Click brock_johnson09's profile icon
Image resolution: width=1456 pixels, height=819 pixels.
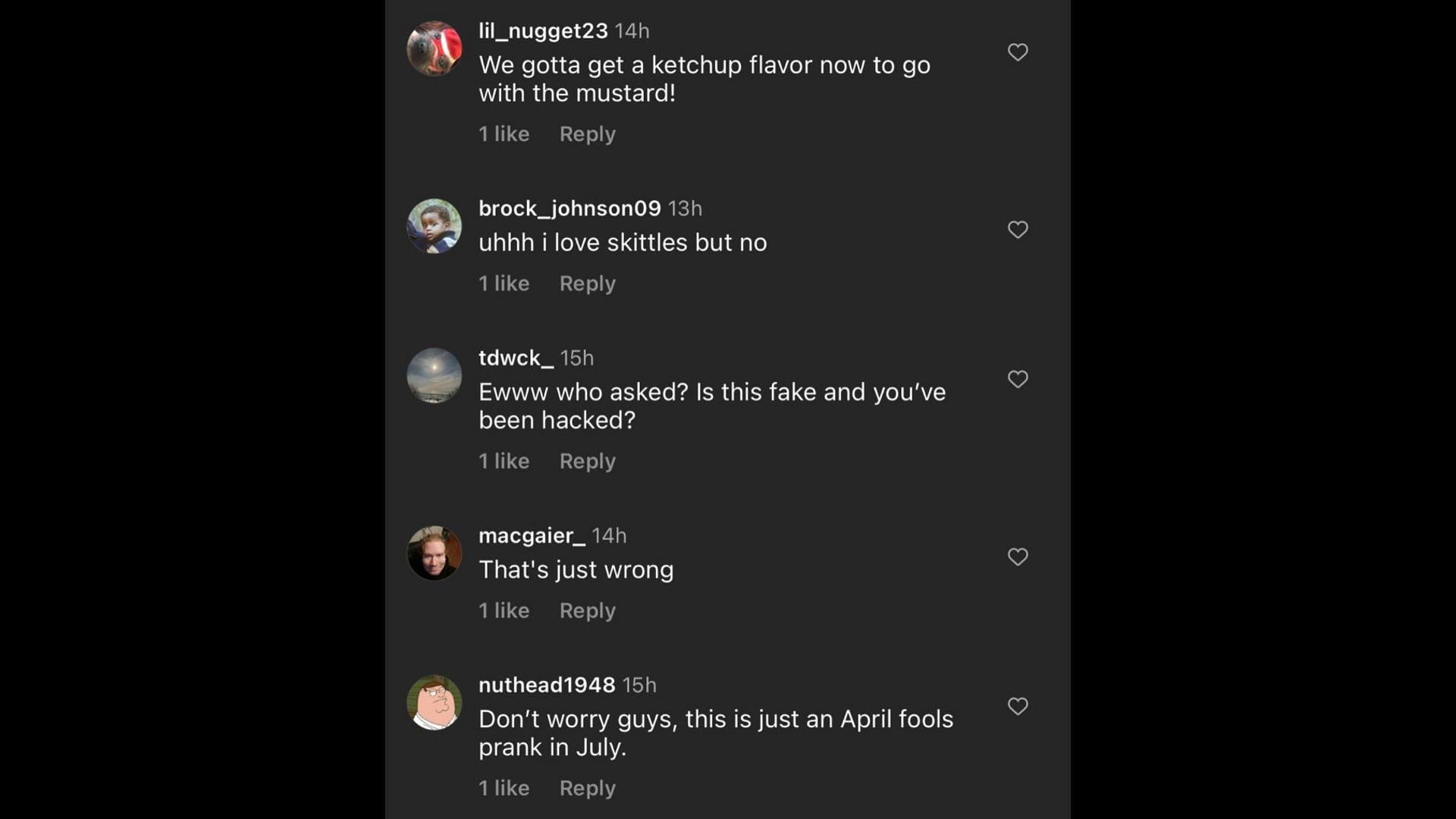coord(432,225)
